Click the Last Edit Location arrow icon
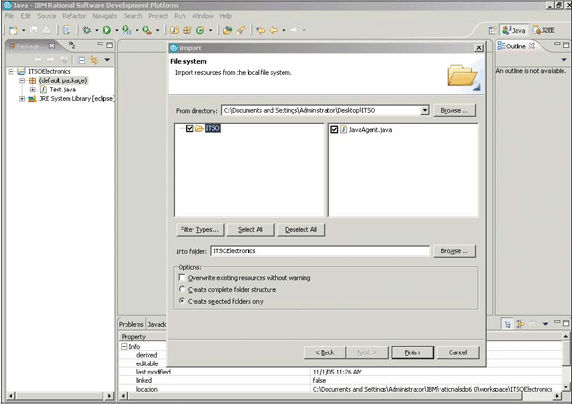Image resolution: width=572 pixels, height=404 pixels. pyautogui.click(x=260, y=30)
